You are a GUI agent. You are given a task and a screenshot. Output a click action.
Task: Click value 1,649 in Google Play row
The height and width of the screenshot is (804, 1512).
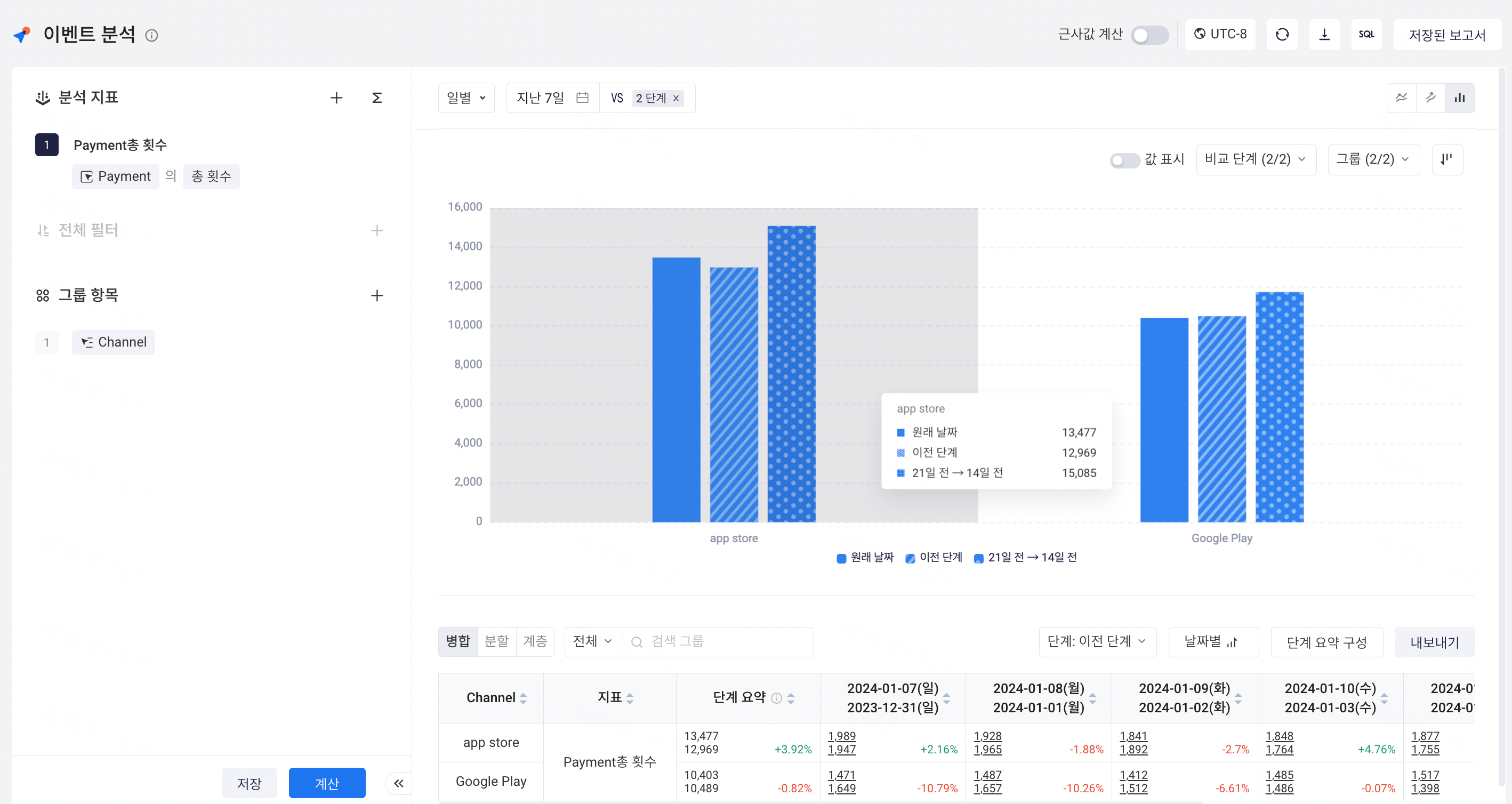(x=842, y=788)
